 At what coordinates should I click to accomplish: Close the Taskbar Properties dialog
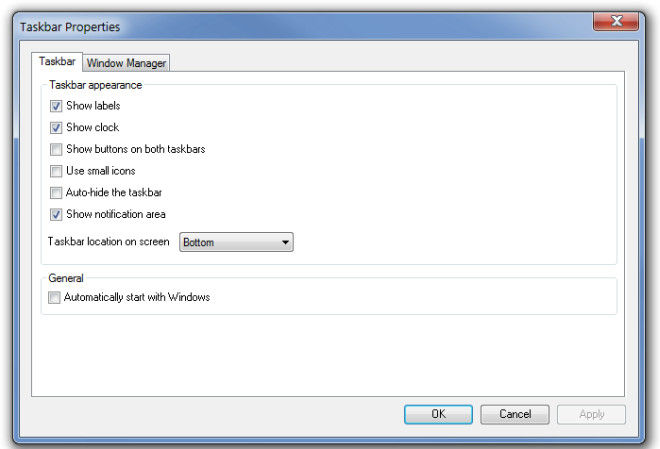[616, 21]
